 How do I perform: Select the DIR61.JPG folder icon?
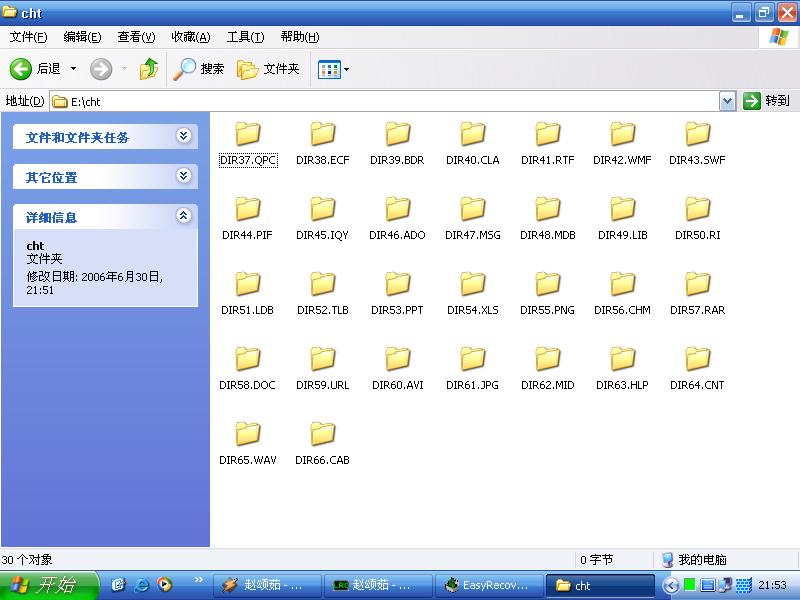tap(473, 359)
